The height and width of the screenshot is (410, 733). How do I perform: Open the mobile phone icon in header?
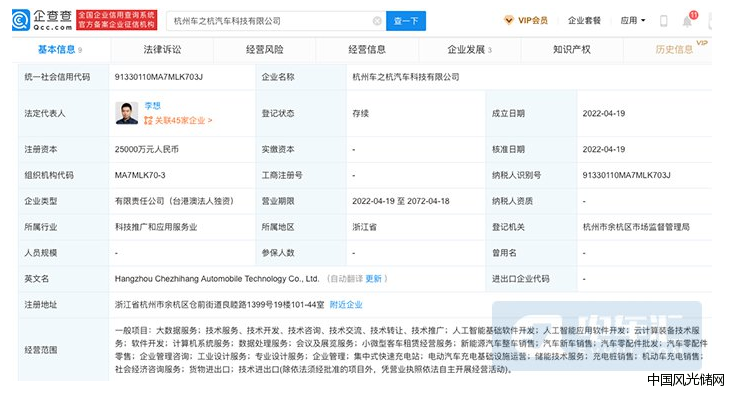(x=663, y=21)
